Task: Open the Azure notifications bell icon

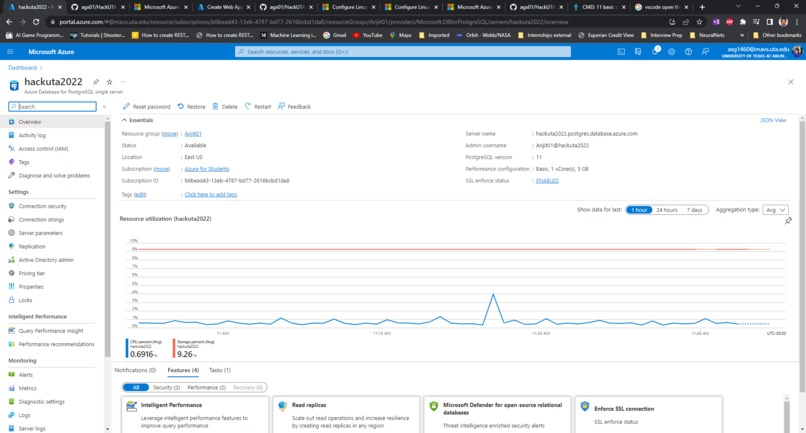Action: (655, 51)
